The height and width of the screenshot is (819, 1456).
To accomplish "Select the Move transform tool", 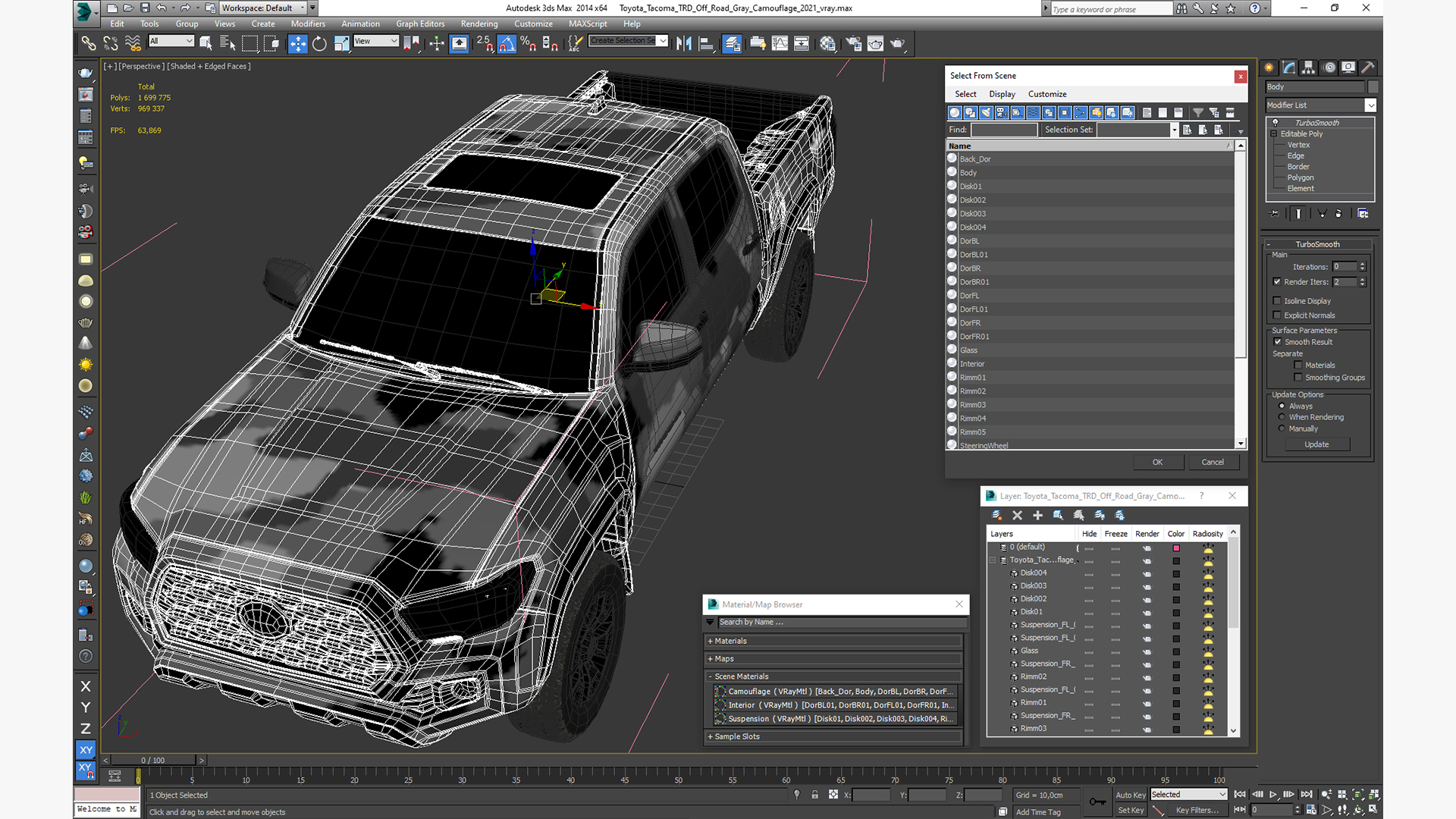I will (298, 43).
